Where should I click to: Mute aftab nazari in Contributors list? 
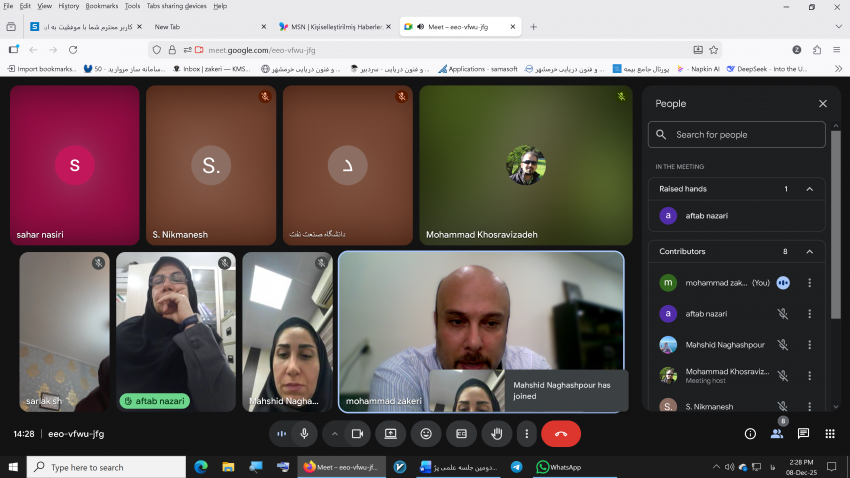click(783, 314)
